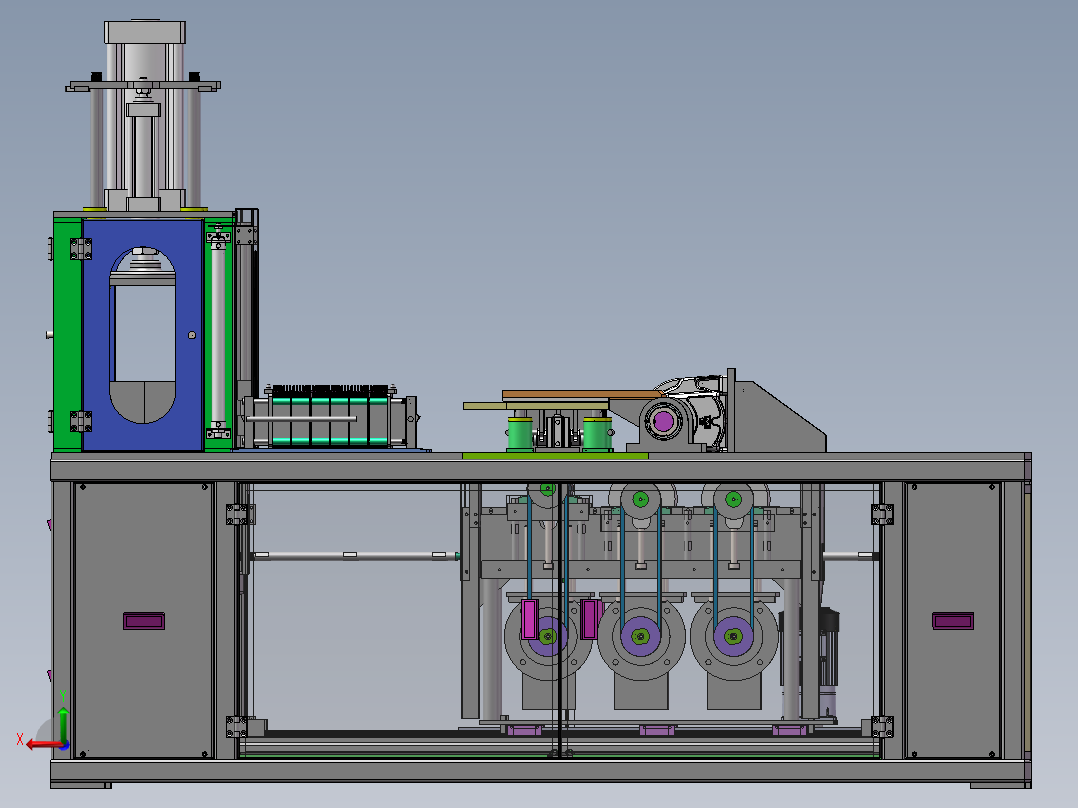Select the right green cylindrical support on the table
This screenshot has height=808, width=1078.
click(597, 433)
